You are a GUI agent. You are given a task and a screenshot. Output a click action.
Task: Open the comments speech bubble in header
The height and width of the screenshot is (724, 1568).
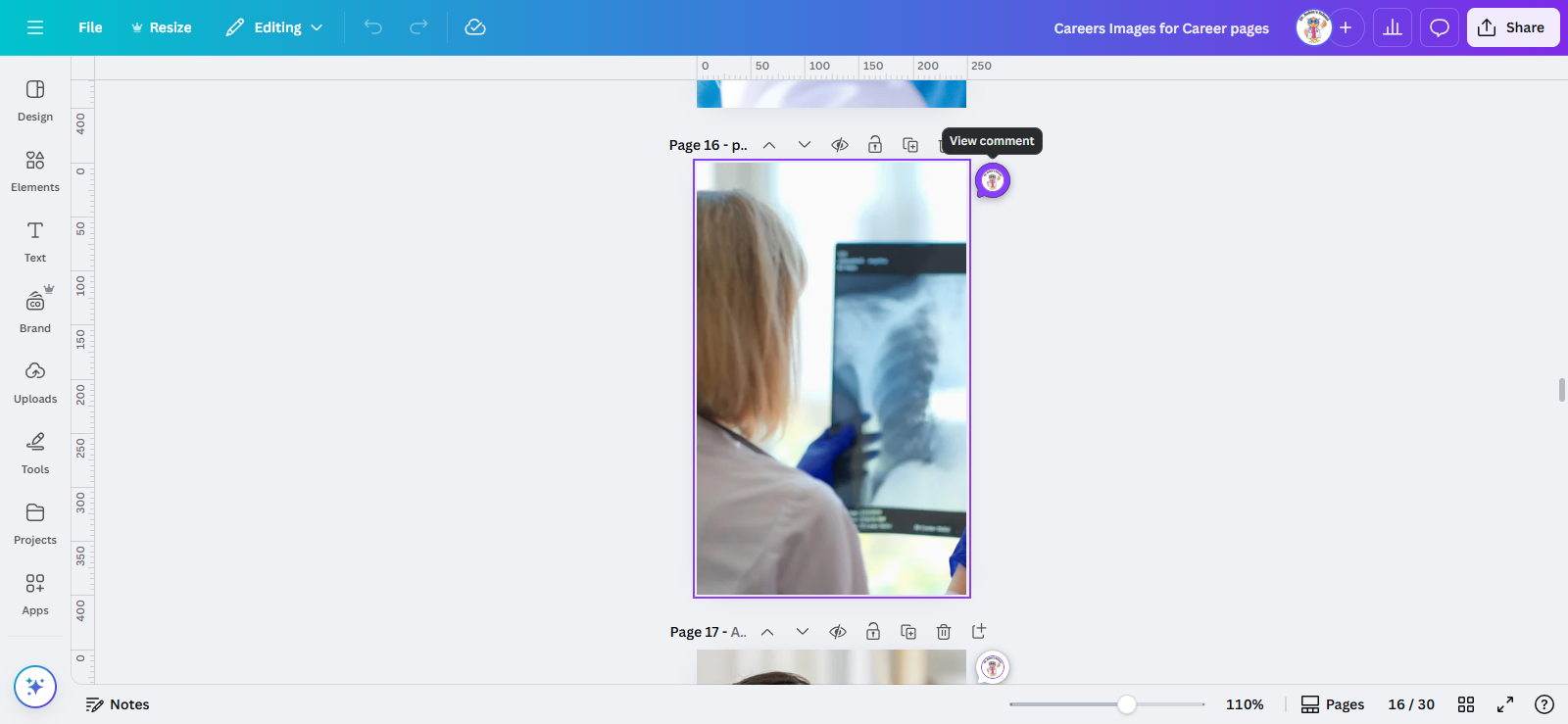pyautogui.click(x=1440, y=27)
